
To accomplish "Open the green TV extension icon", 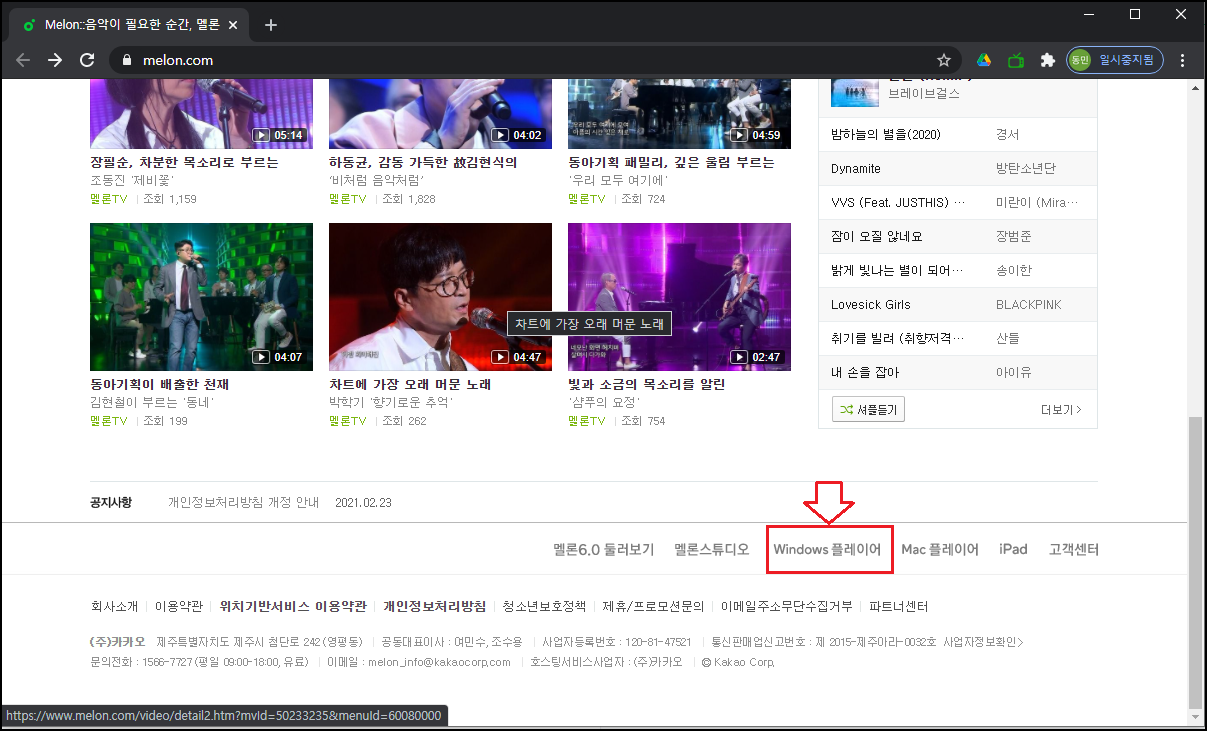I will coord(1016,60).
